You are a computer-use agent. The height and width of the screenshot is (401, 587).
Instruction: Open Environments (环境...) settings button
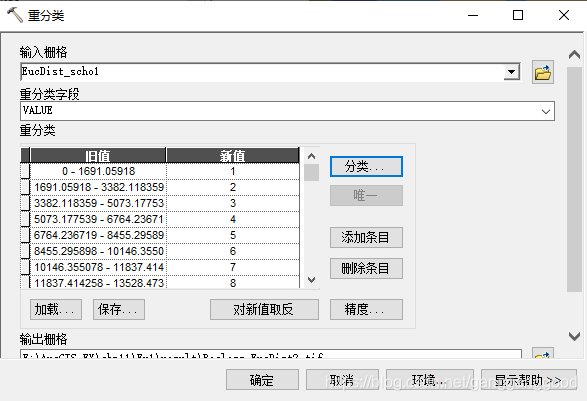430,380
